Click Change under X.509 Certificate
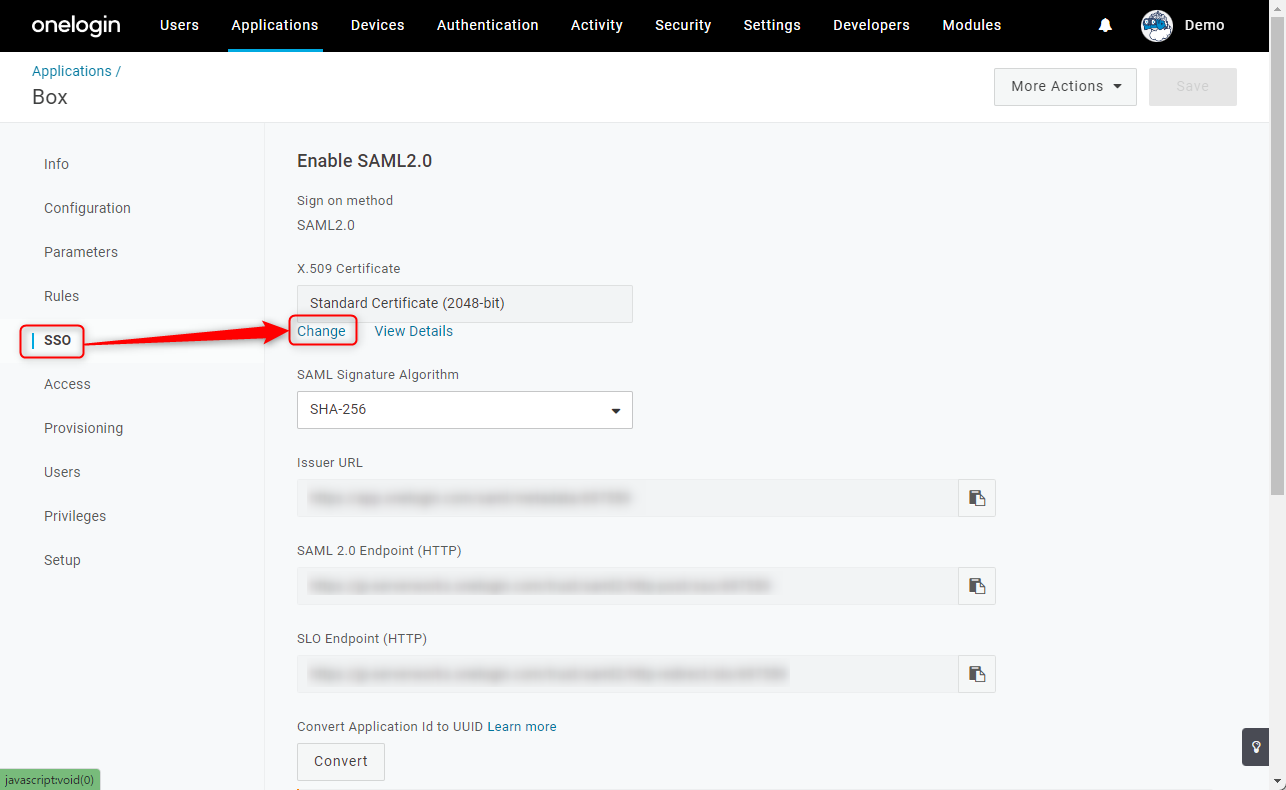1286x790 pixels. (321, 331)
